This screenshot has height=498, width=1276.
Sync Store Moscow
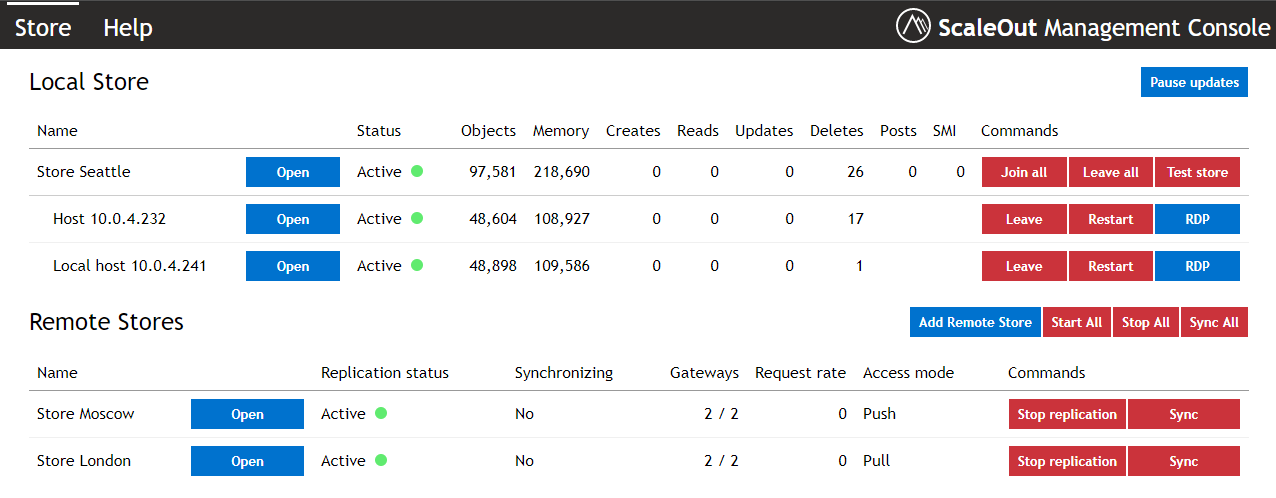point(1184,414)
